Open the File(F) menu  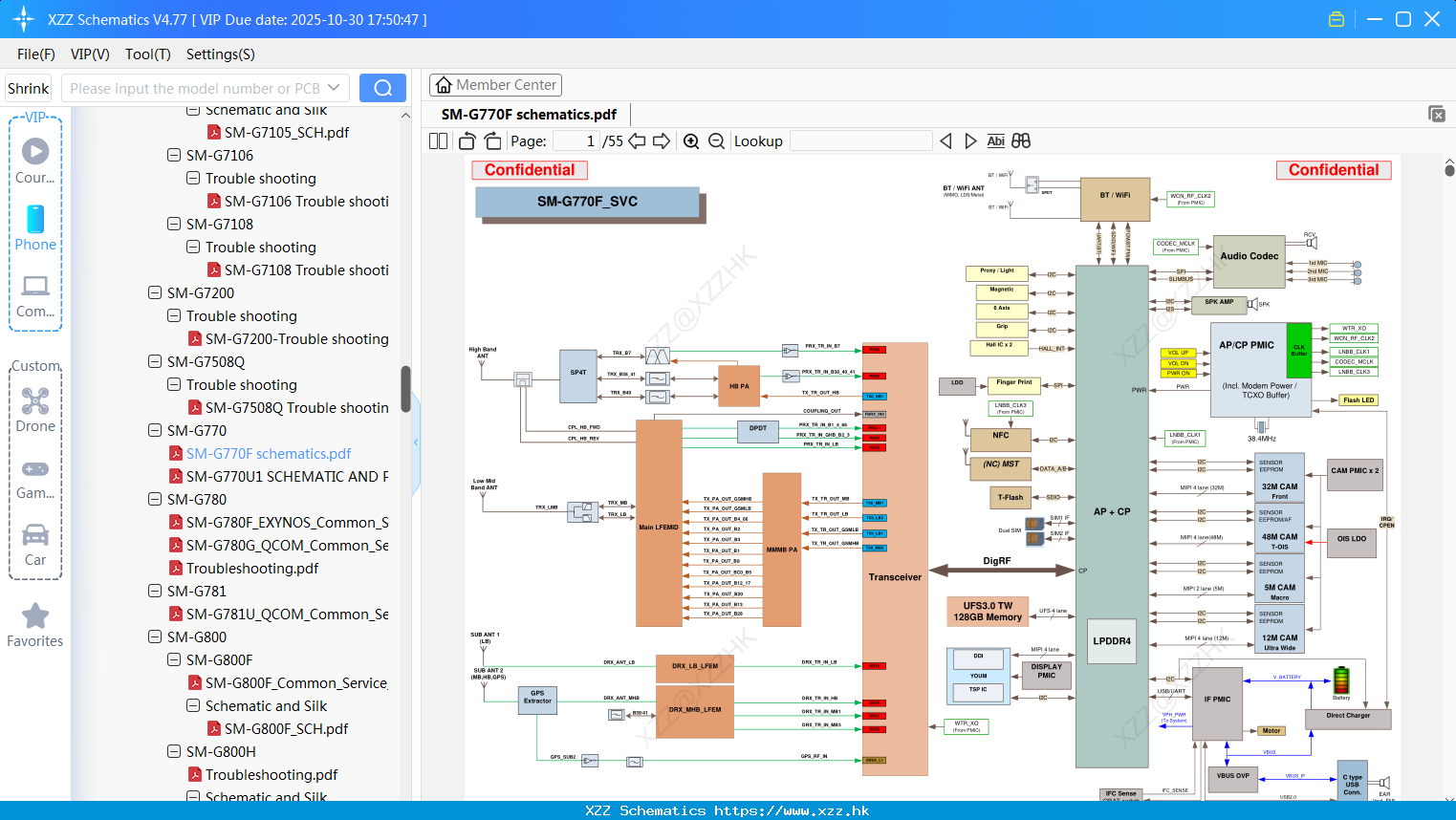pos(36,54)
